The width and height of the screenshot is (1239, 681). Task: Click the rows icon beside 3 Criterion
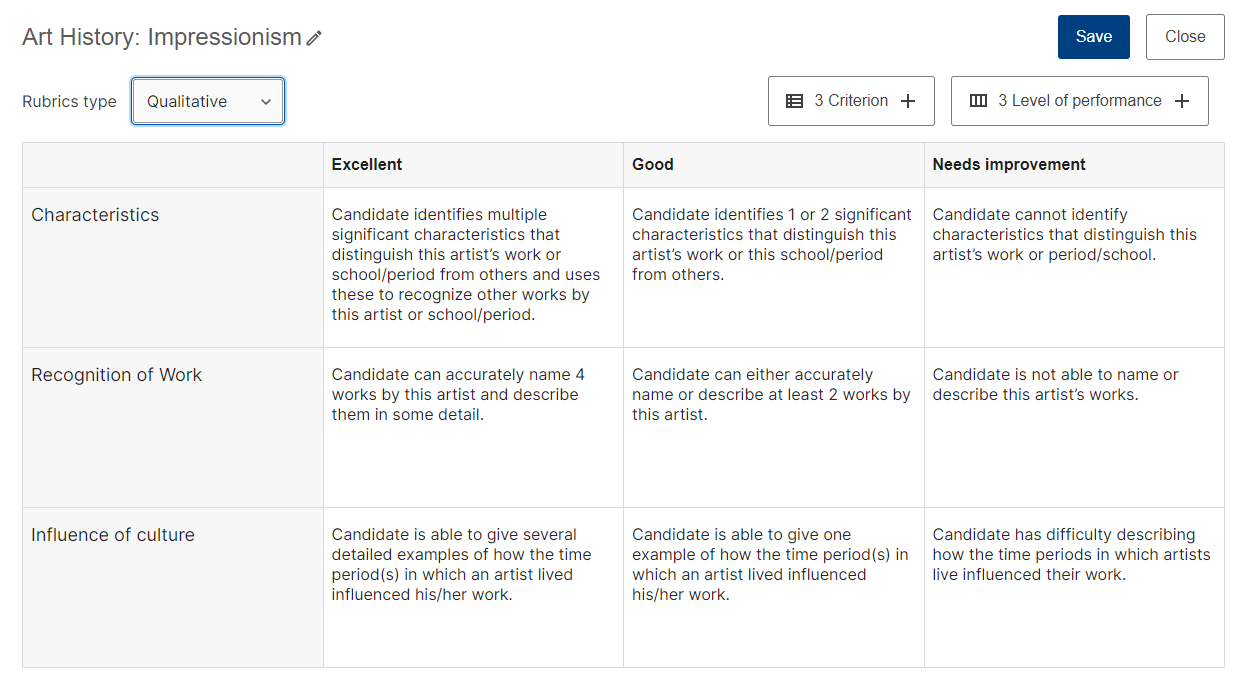(795, 101)
